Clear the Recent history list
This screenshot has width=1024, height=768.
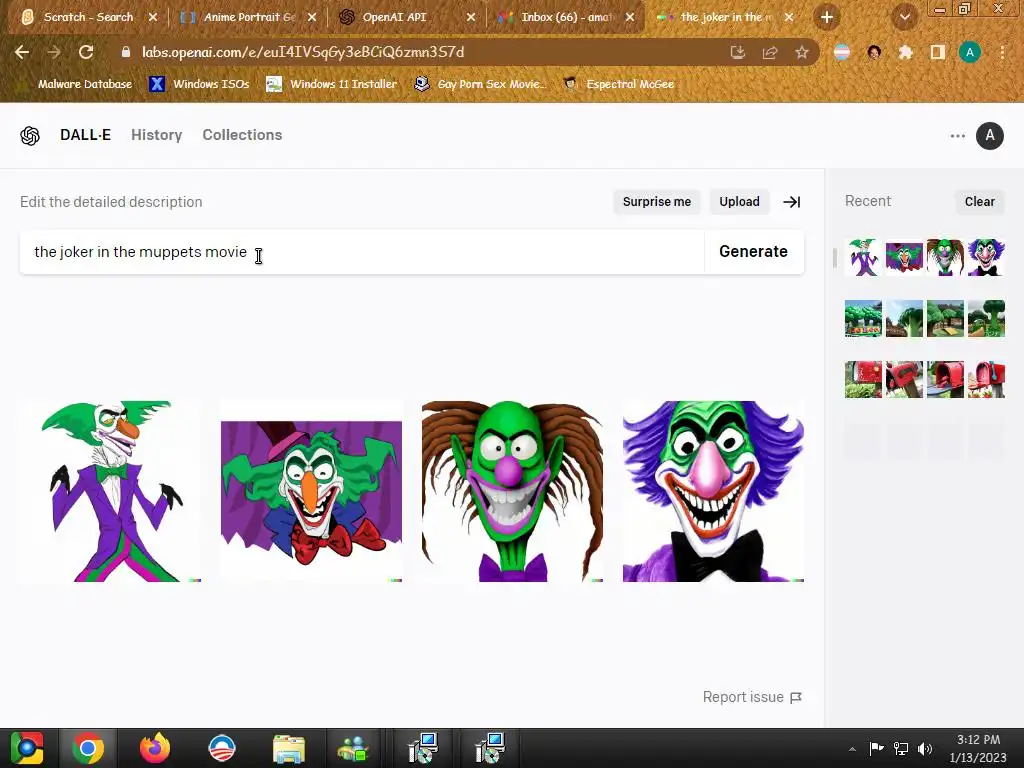click(x=980, y=202)
